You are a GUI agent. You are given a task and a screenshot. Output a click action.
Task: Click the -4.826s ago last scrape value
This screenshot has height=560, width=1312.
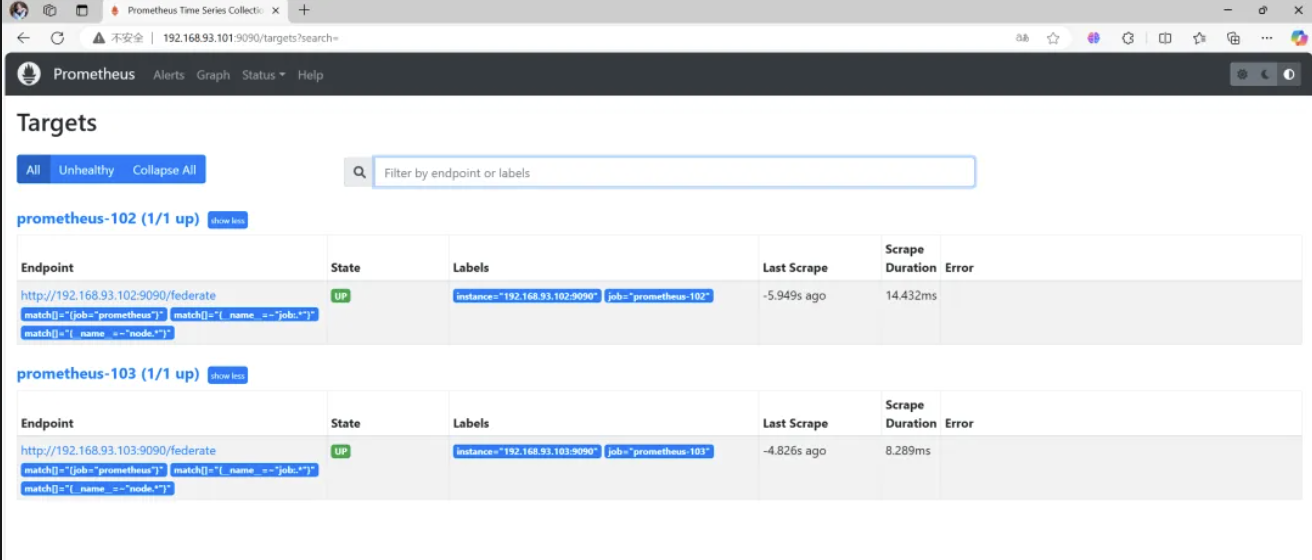(794, 451)
